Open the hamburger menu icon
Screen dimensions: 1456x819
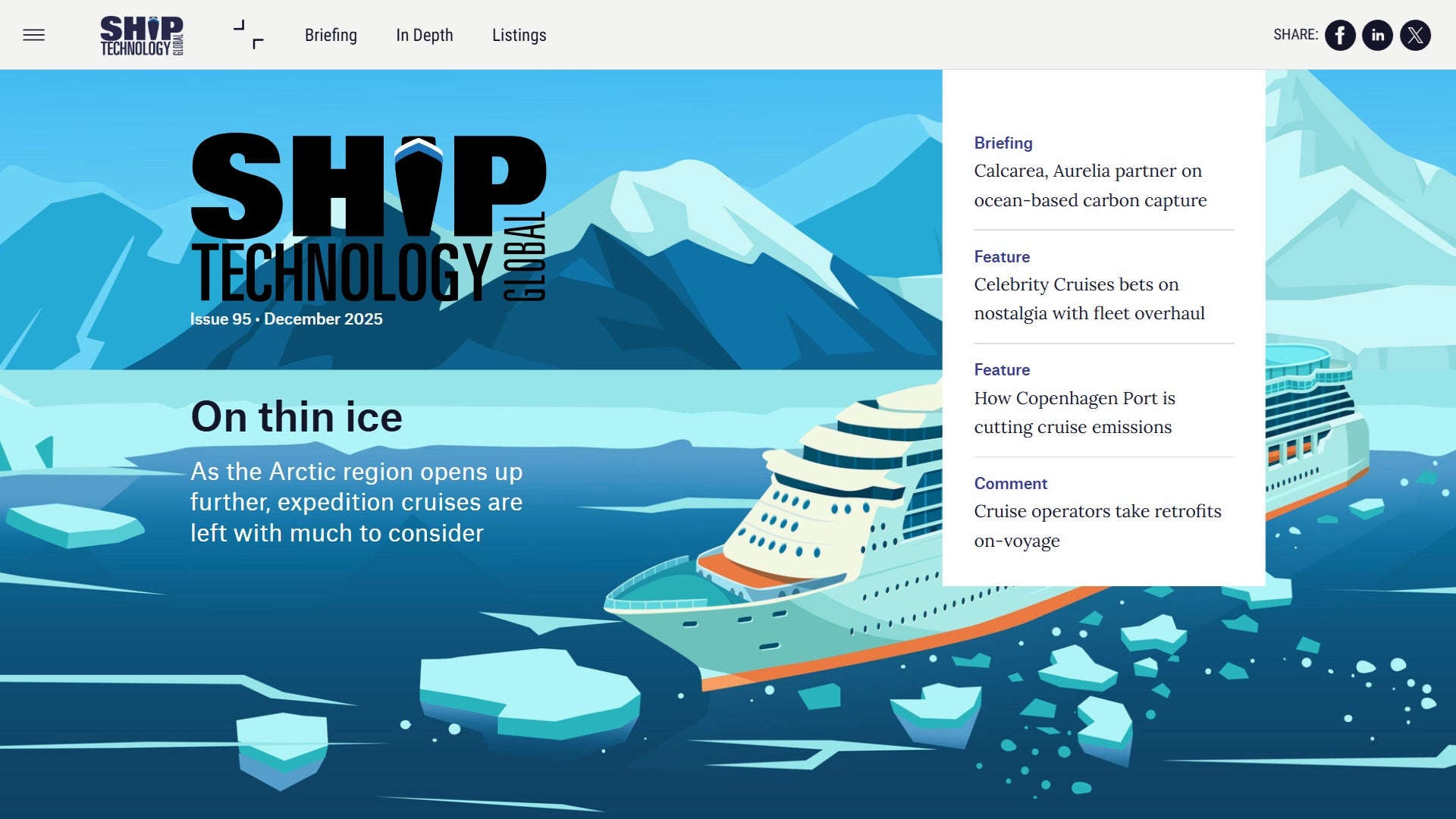pyautogui.click(x=33, y=35)
